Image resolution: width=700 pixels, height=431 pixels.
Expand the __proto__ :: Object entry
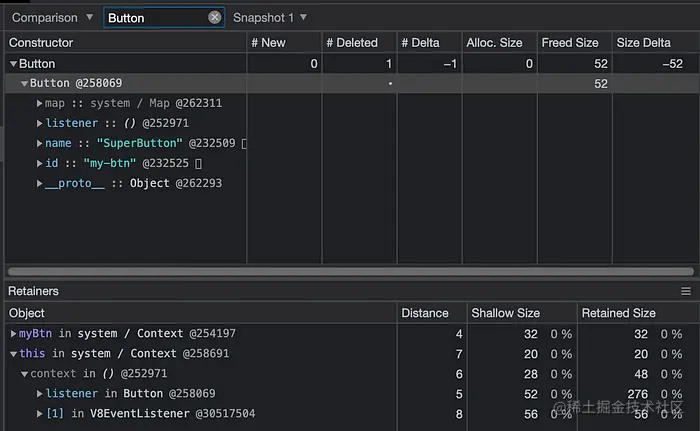[39, 184]
